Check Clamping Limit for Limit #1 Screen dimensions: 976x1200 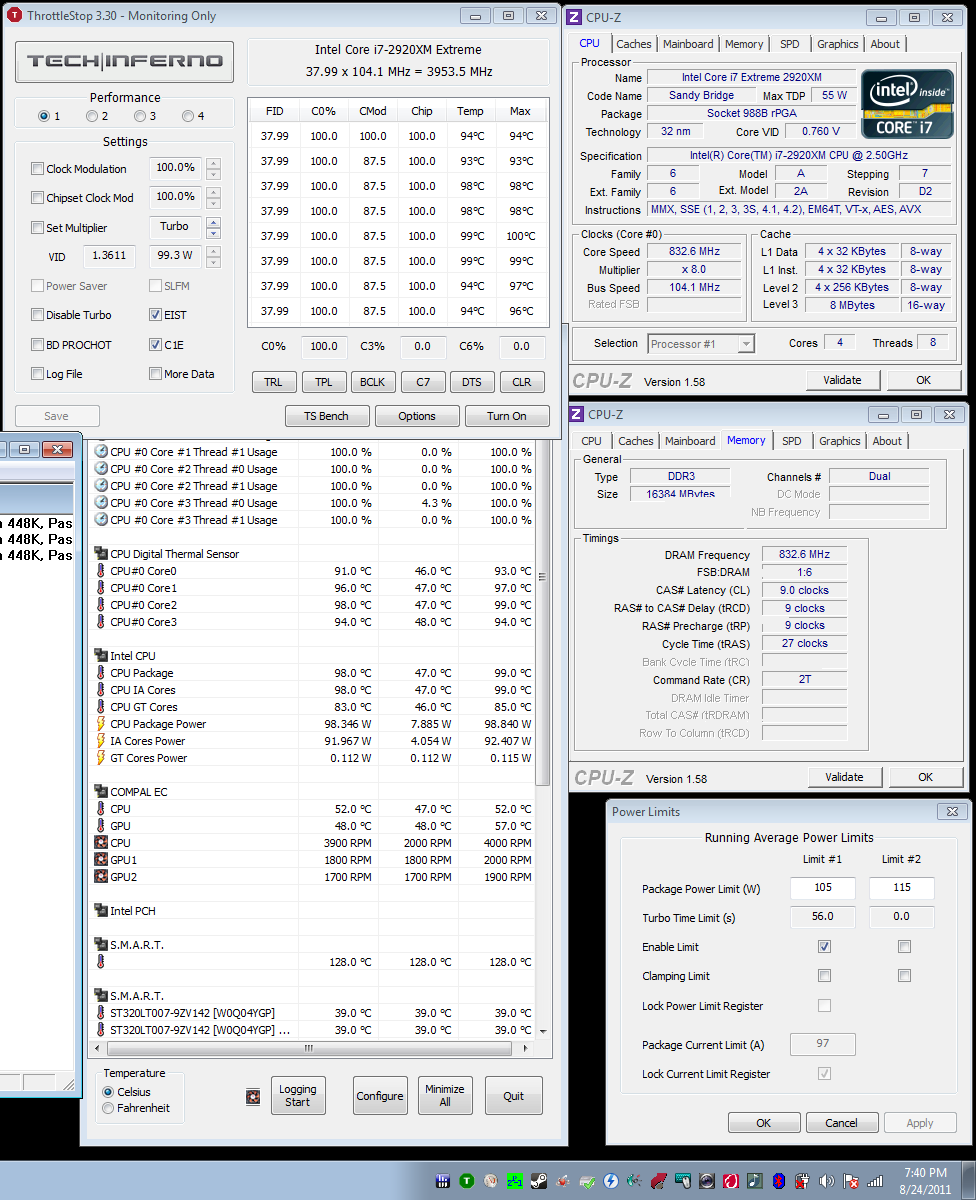click(x=824, y=976)
